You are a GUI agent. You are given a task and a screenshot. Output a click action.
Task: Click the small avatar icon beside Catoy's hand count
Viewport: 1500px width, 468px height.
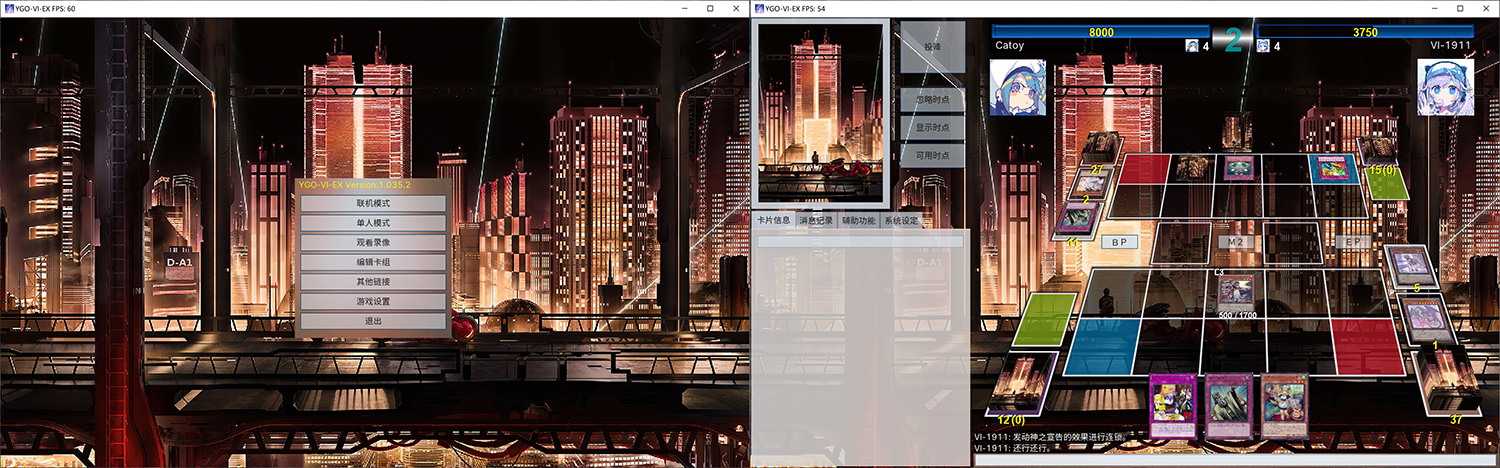click(1192, 46)
